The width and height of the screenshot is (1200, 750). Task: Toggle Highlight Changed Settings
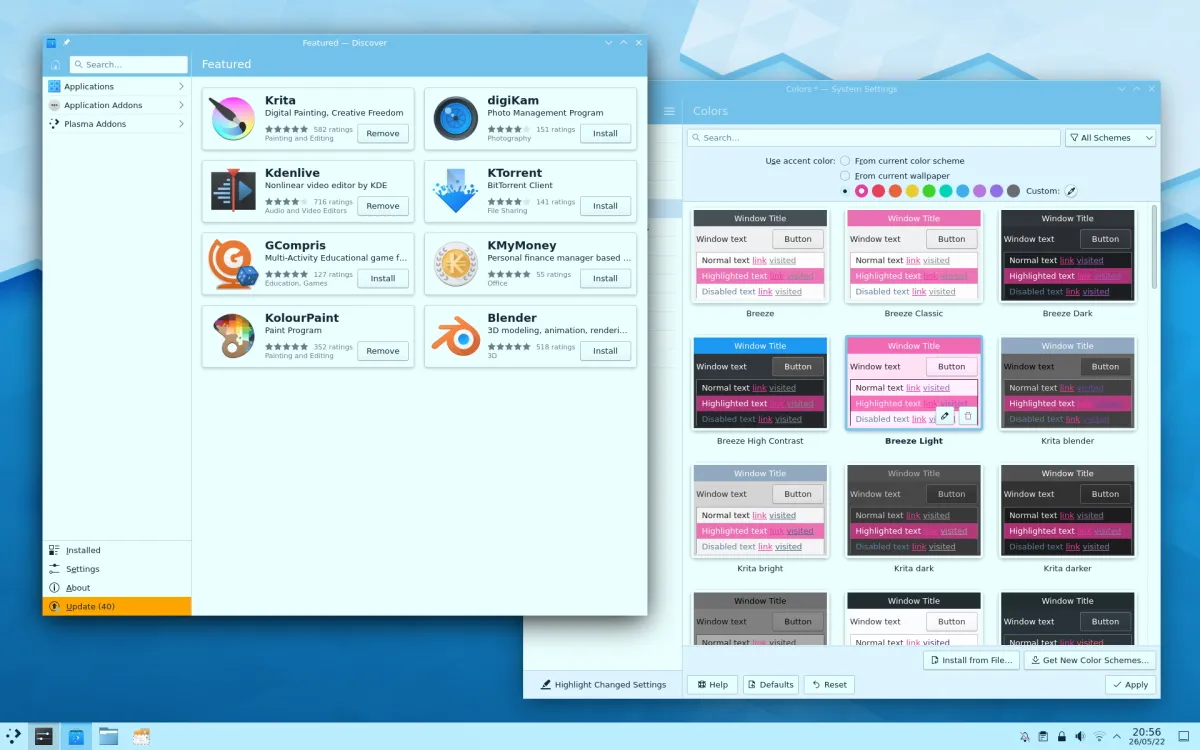pos(603,685)
